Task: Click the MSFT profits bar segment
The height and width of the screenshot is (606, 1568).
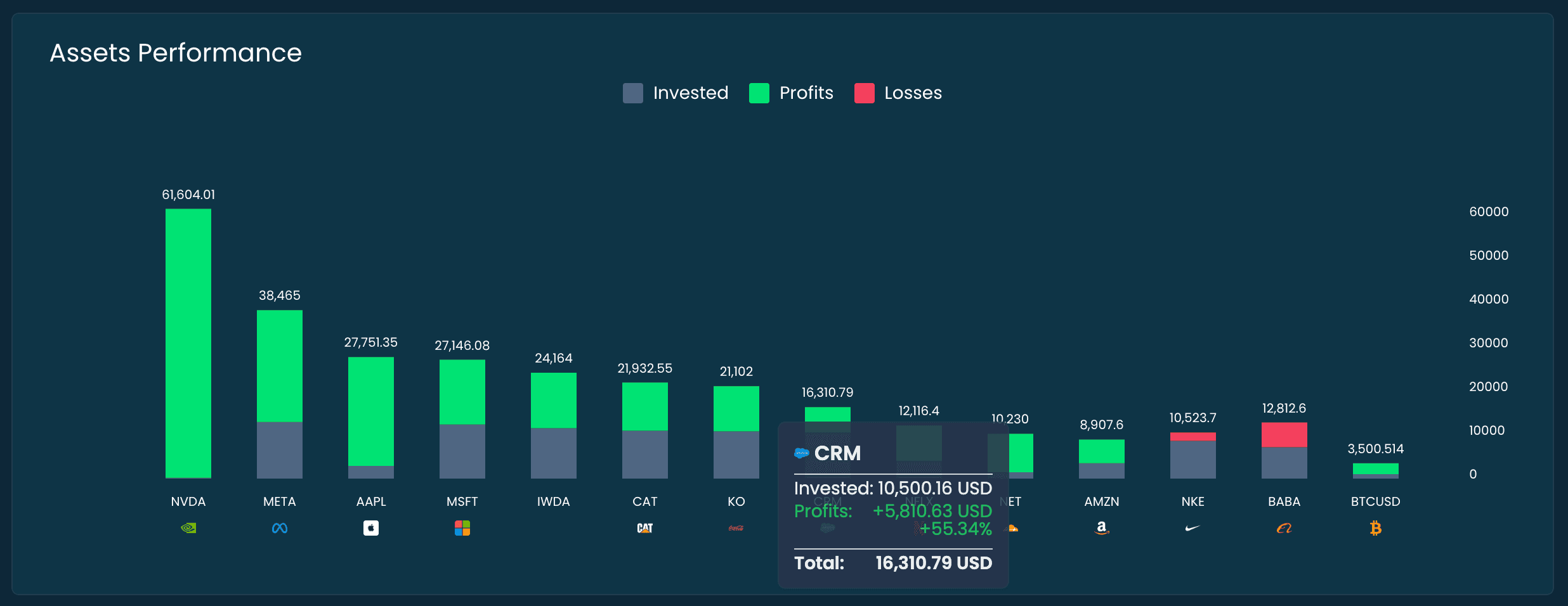Action: pos(462,392)
